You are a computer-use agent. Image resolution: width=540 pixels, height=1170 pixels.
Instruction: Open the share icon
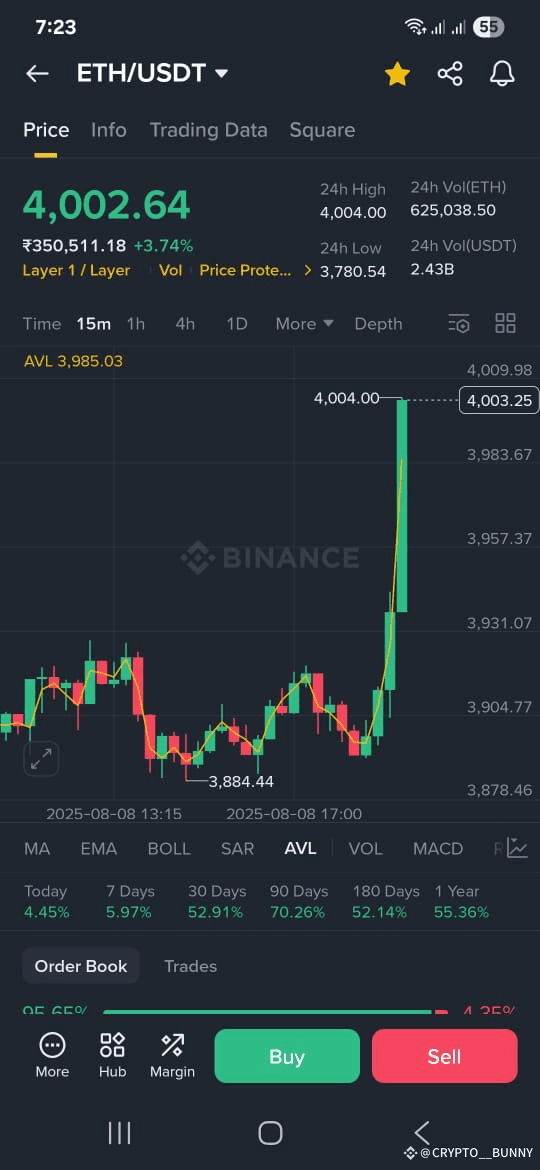point(450,73)
